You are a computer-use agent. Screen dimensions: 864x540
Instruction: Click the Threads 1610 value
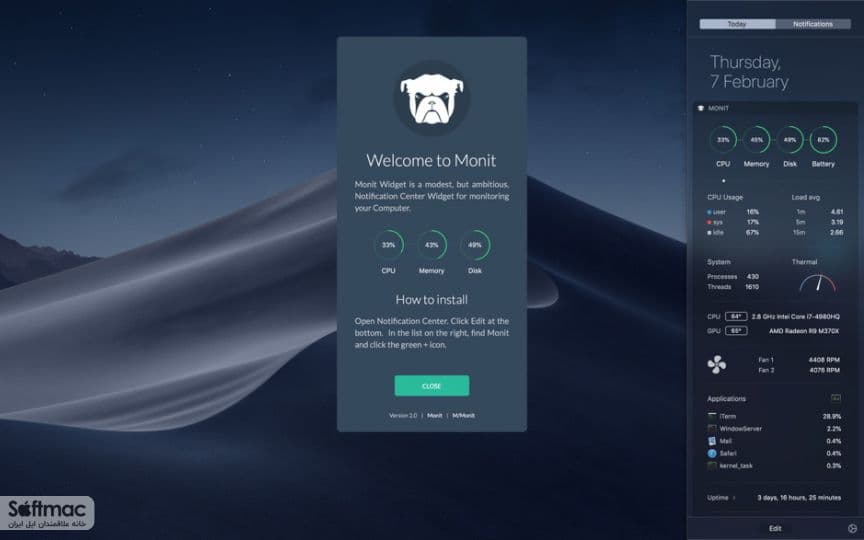pyautogui.click(x=752, y=287)
